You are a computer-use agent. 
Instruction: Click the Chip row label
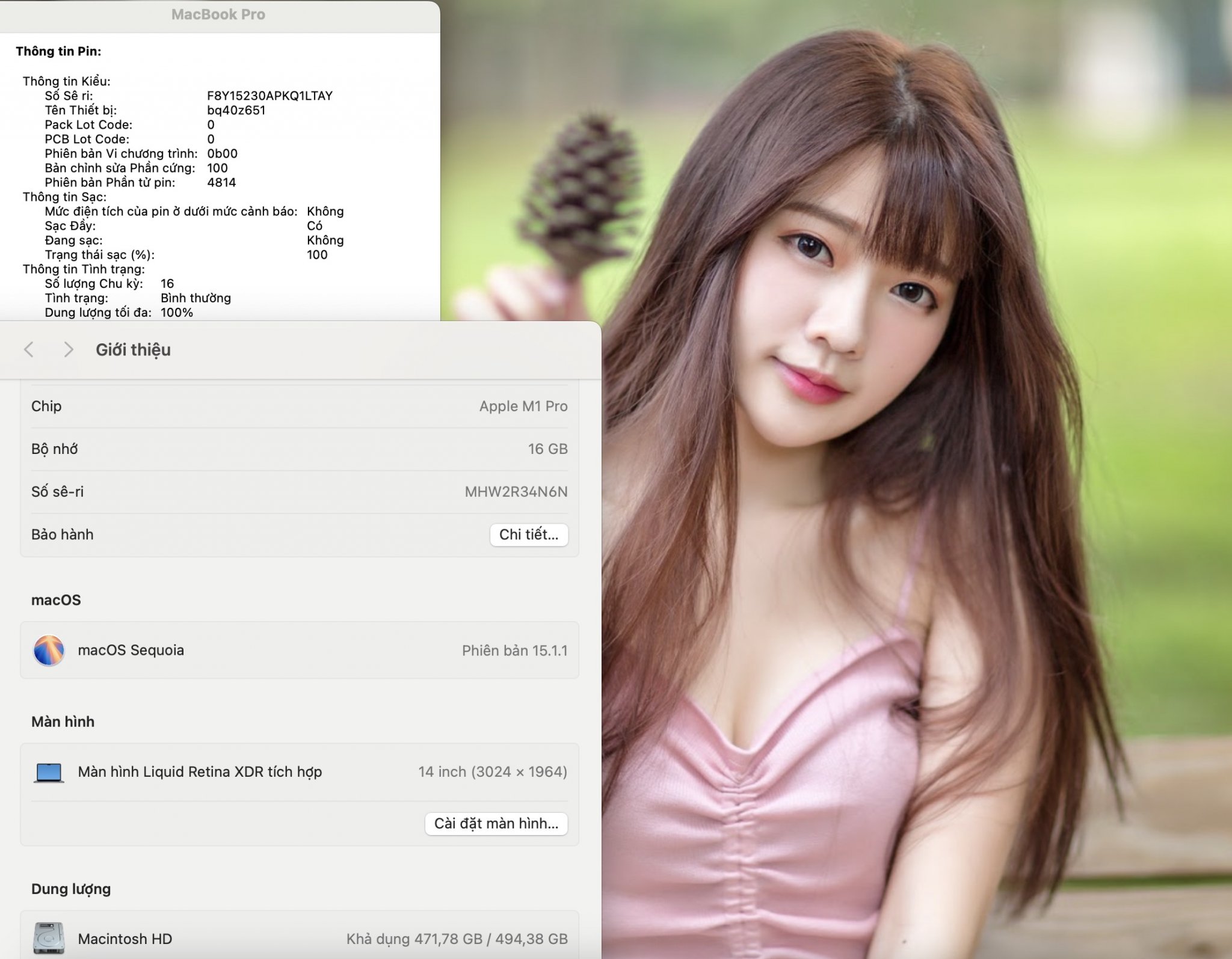46,406
